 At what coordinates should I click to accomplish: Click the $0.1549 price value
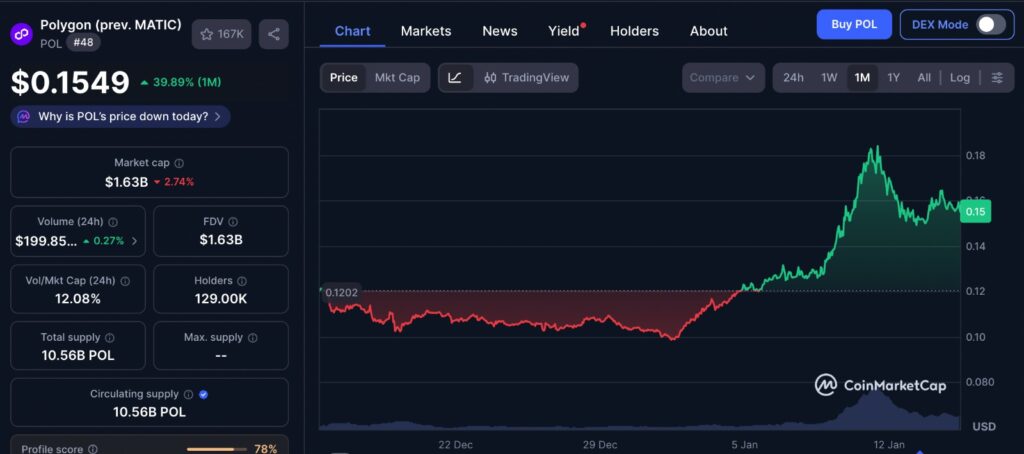[71, 82]
